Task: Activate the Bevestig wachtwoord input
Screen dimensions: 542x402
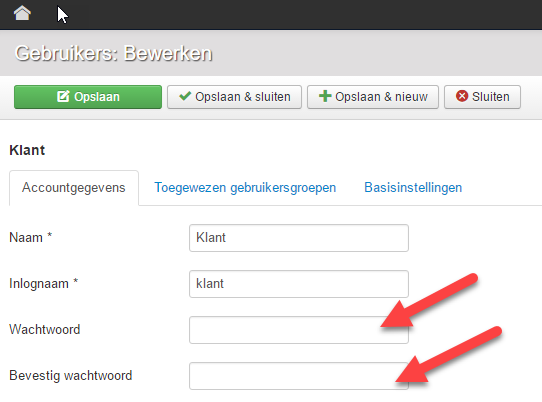Action: click(299, 376)
